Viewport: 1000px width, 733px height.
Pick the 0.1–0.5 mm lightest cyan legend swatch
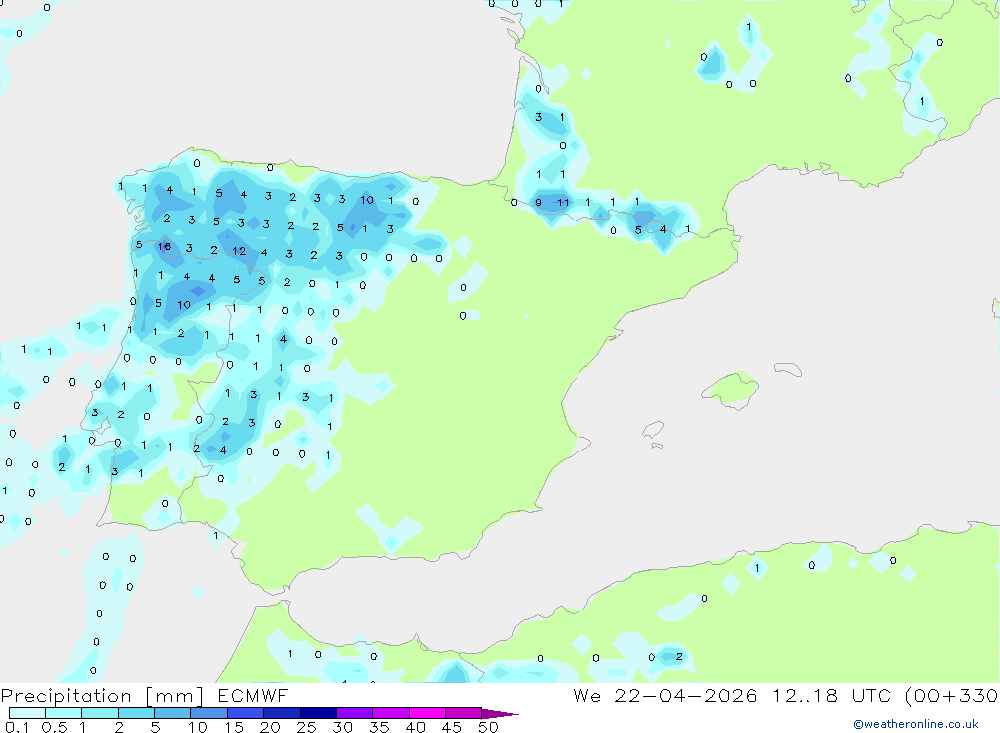(27, 713)
